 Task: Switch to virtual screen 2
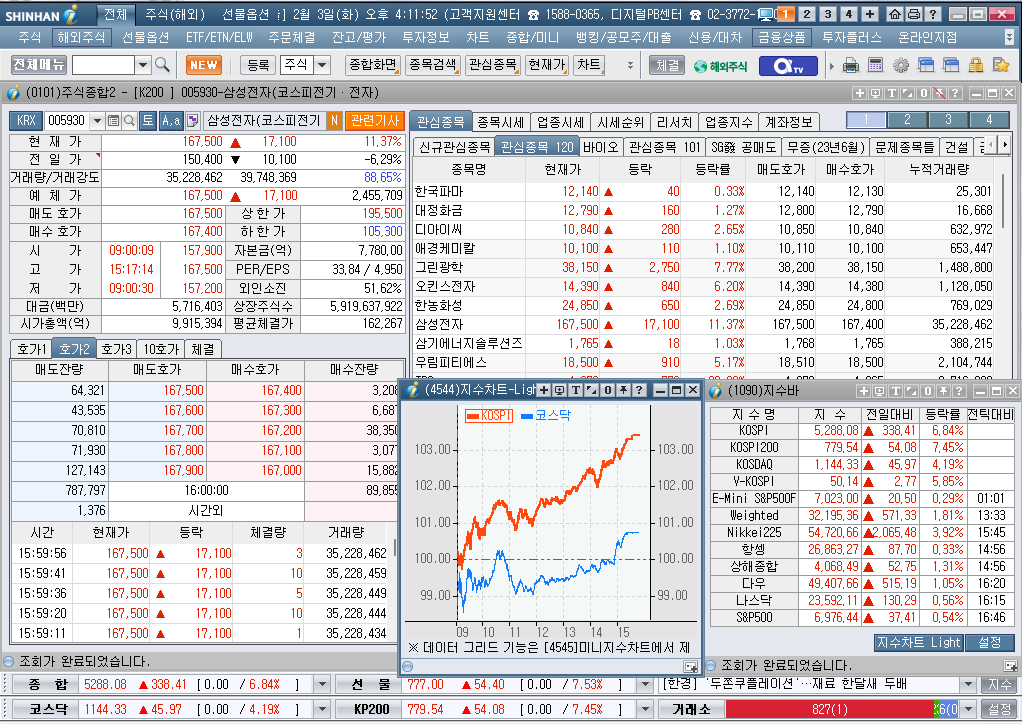(807, 14)
